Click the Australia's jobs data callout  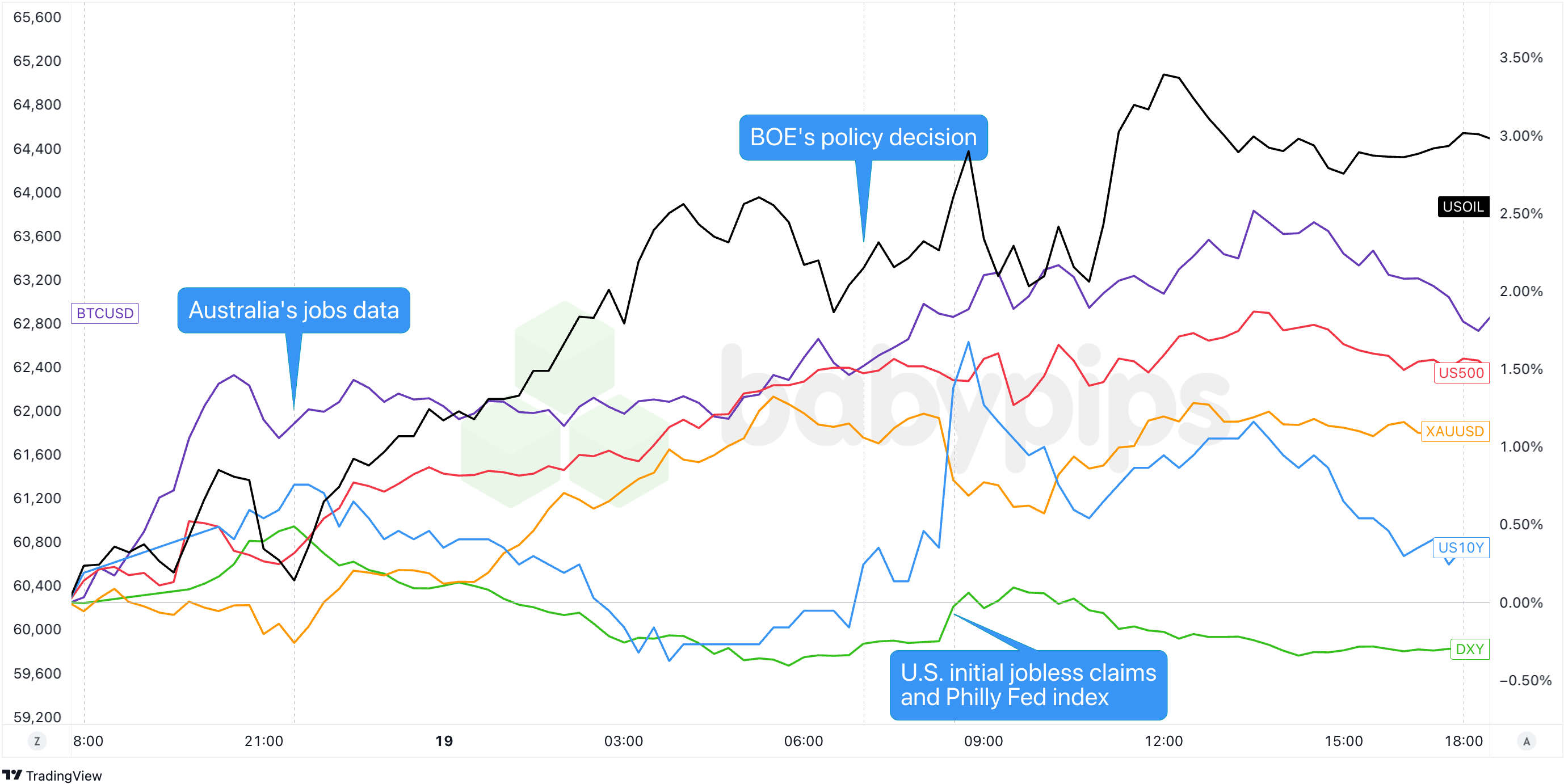click(x=294, y=310)
